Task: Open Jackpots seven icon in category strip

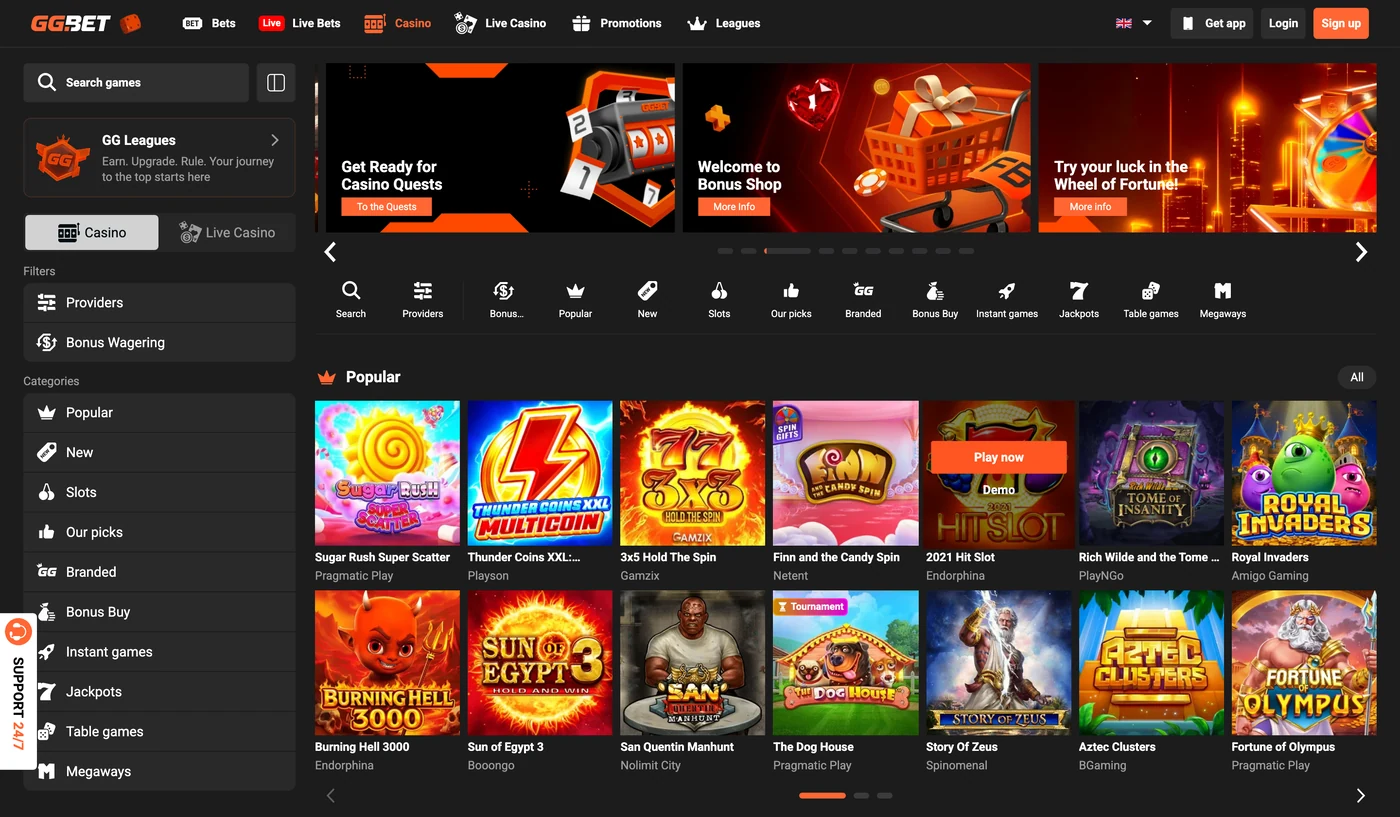Action: tap(1079, 290)
